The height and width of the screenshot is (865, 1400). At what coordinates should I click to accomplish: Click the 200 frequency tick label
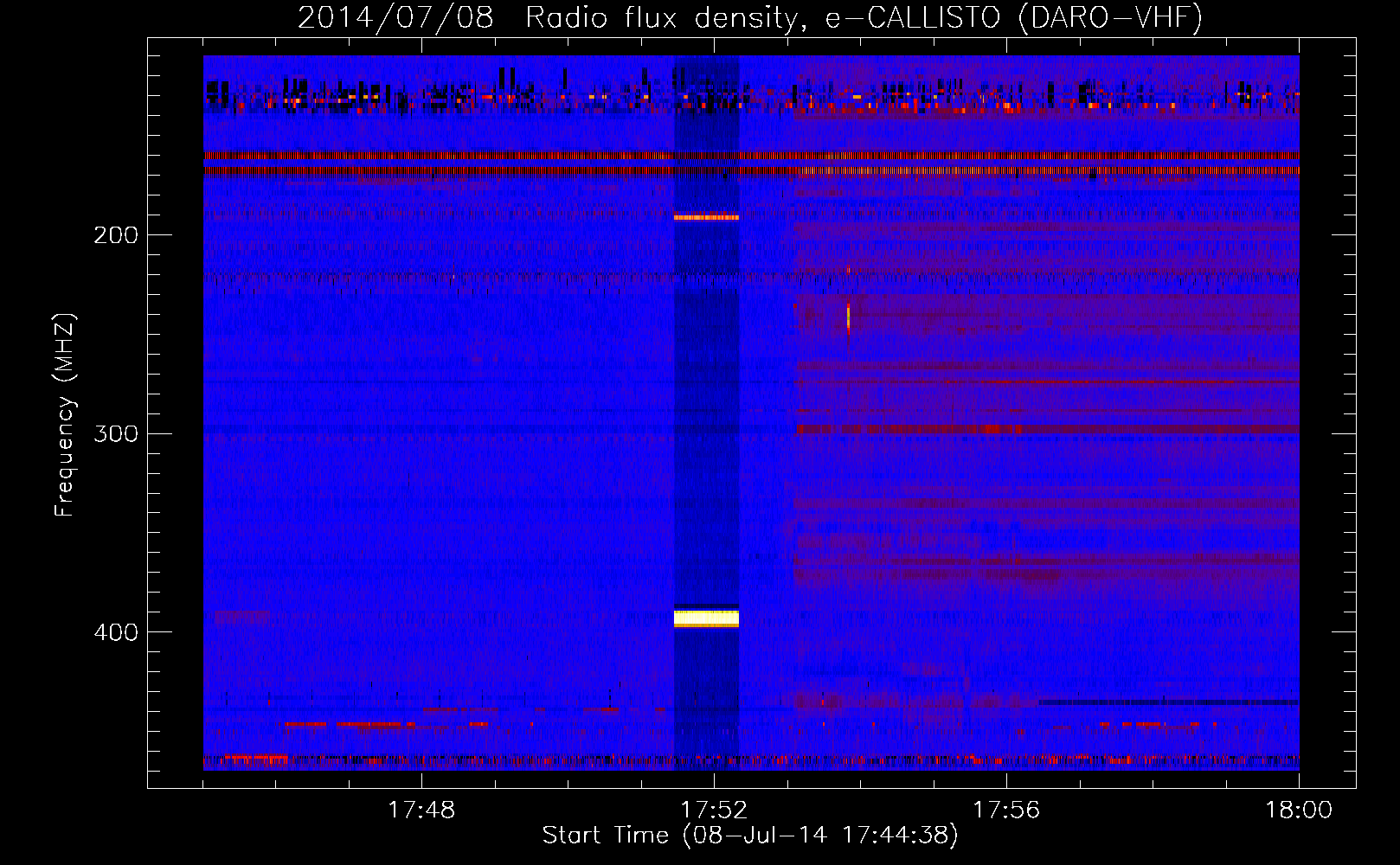point(116,235)
